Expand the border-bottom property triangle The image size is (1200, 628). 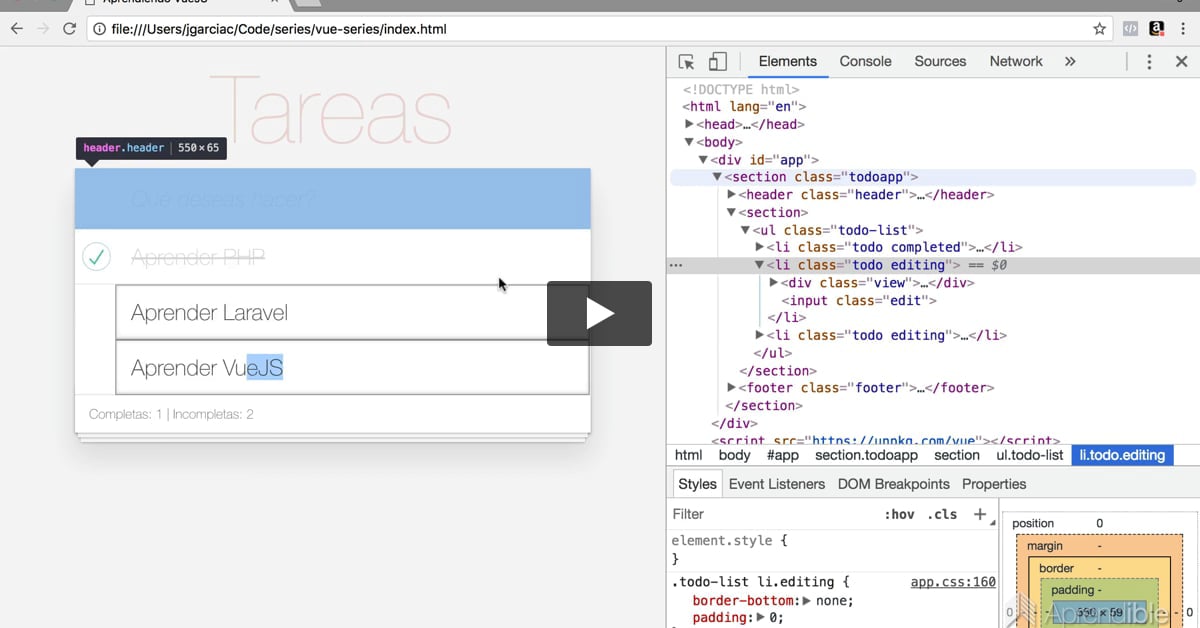807,601
